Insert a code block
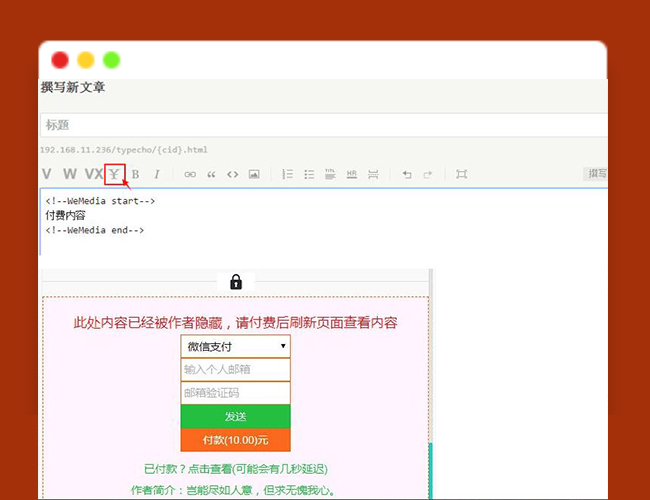This screenshot has width=650, height=500. click(x=233, y=174)
